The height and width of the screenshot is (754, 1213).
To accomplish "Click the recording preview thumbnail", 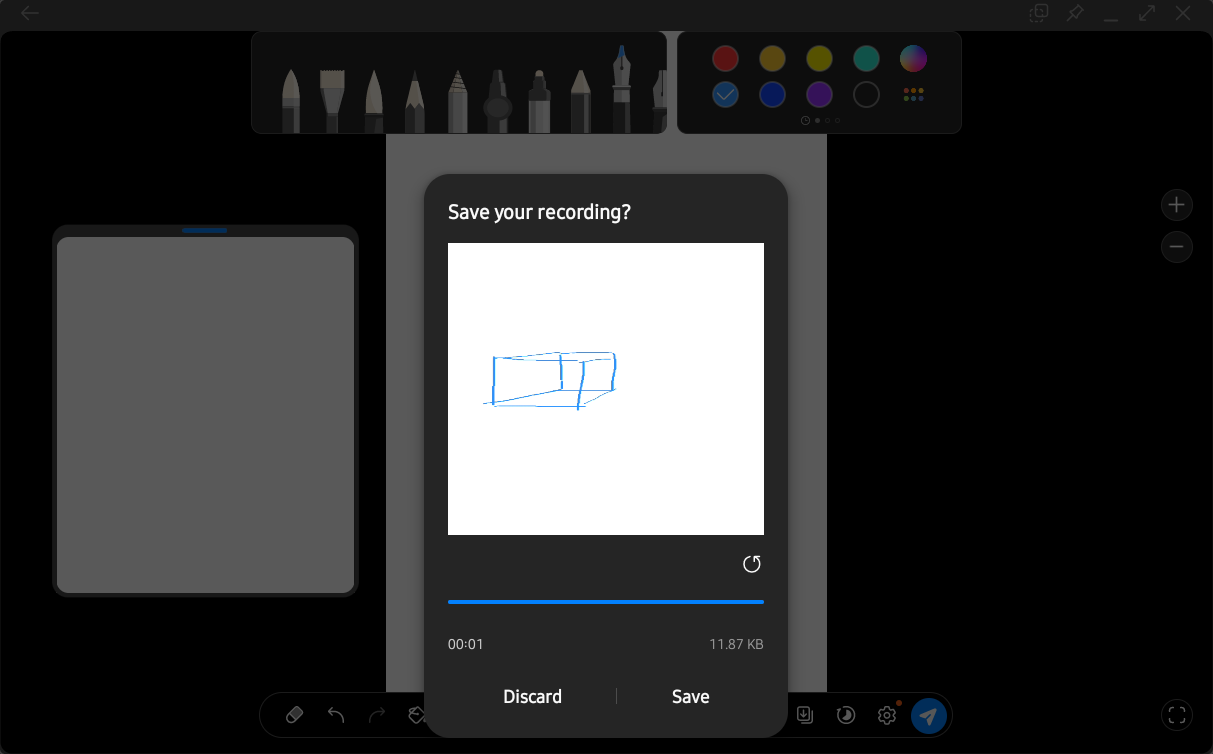I will 605,389.
